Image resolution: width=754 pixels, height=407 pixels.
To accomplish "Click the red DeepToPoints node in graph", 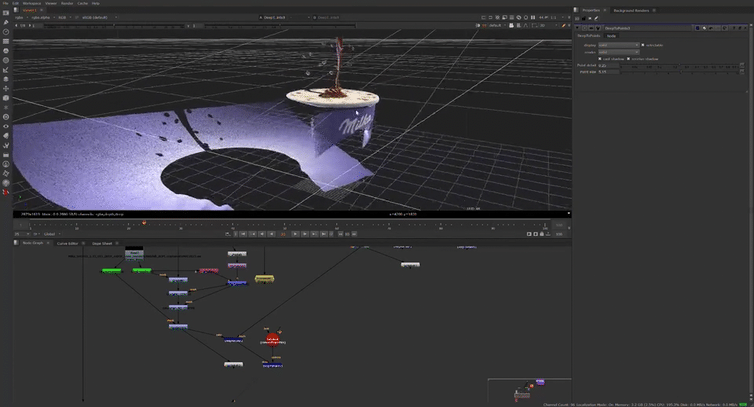I will pos(273,339).
